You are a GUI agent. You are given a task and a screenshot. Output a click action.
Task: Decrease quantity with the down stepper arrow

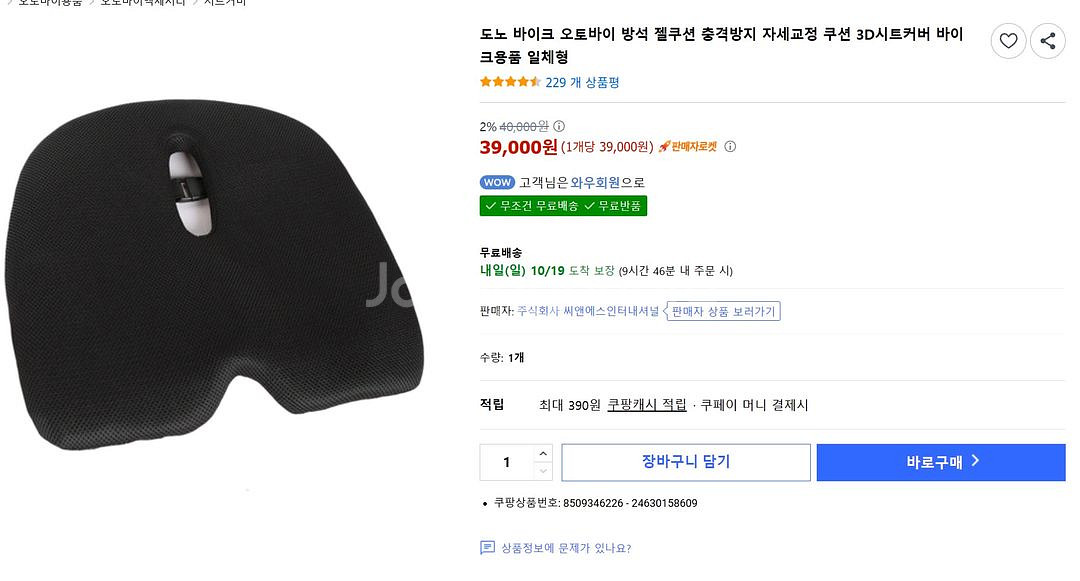click(541, 471)
